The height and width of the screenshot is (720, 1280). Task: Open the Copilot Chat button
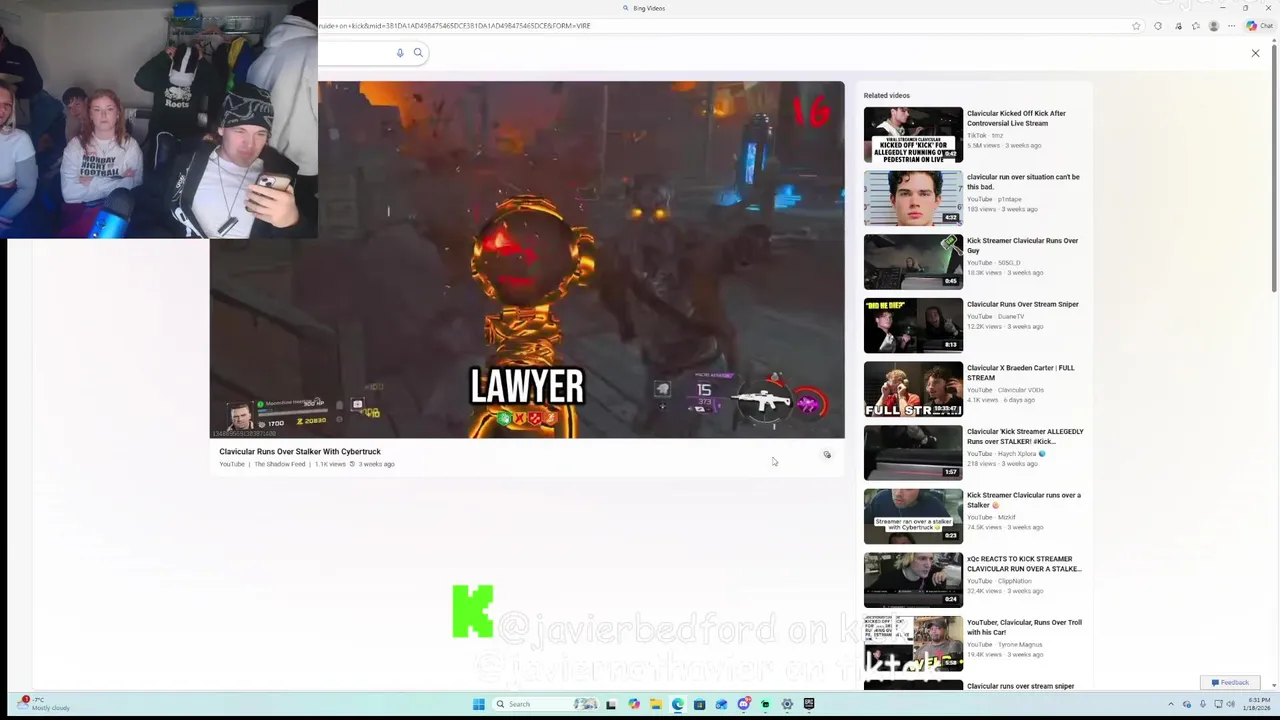pos(1259,26)
